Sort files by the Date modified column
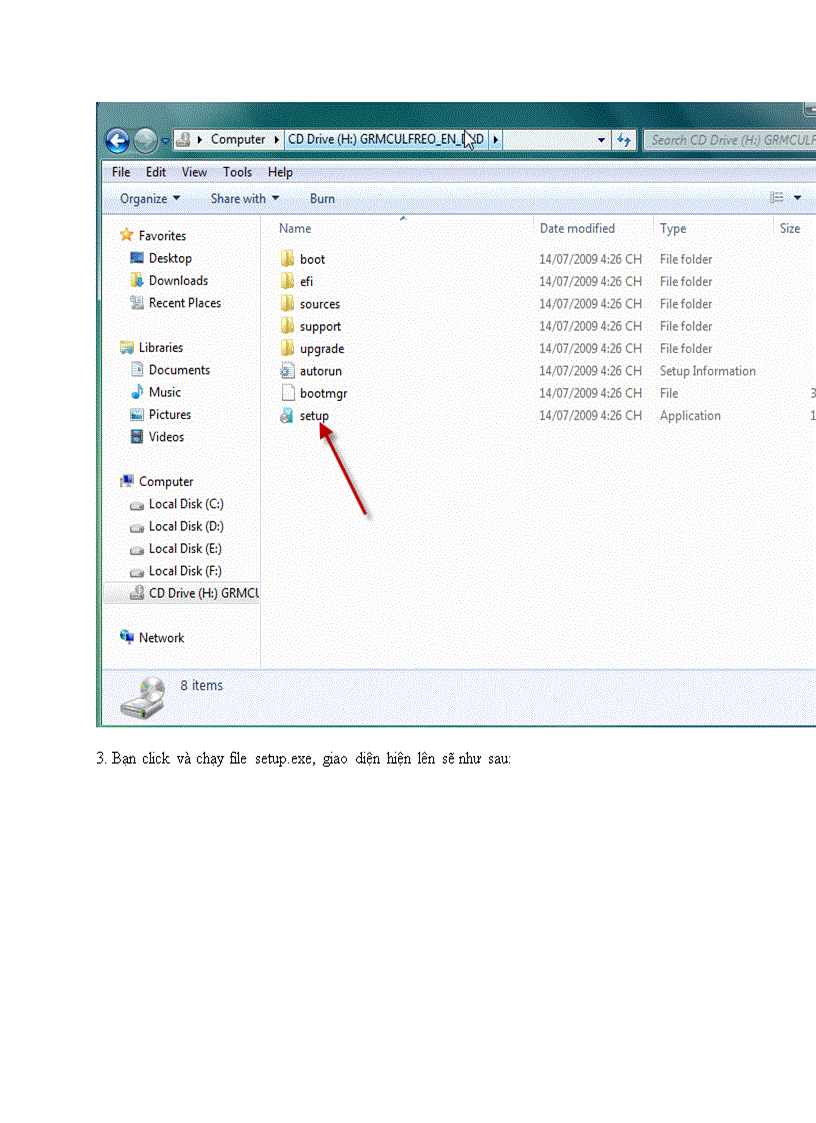The image size is (816, 1123). click(577, 228)
